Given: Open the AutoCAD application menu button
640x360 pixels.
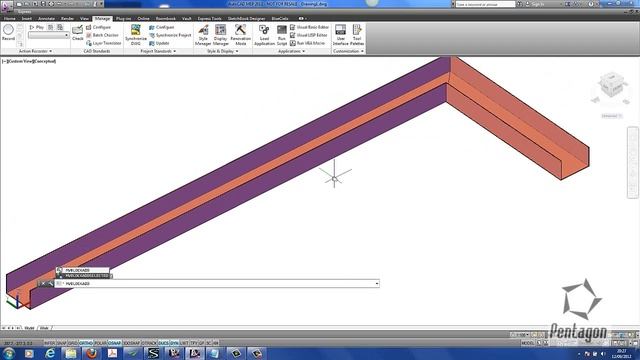Looking at the screenshot, I should click(x=7, y=6).
